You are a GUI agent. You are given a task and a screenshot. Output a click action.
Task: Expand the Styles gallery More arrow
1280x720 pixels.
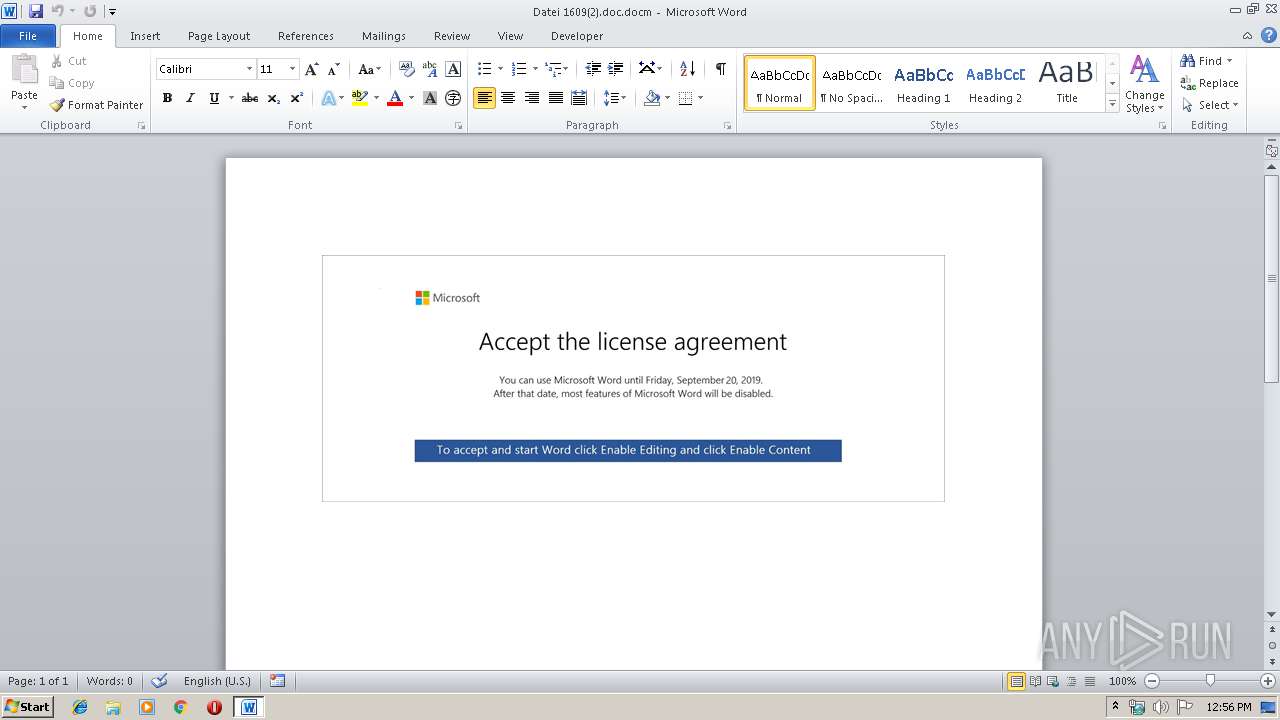click(x=1112, y=104)
